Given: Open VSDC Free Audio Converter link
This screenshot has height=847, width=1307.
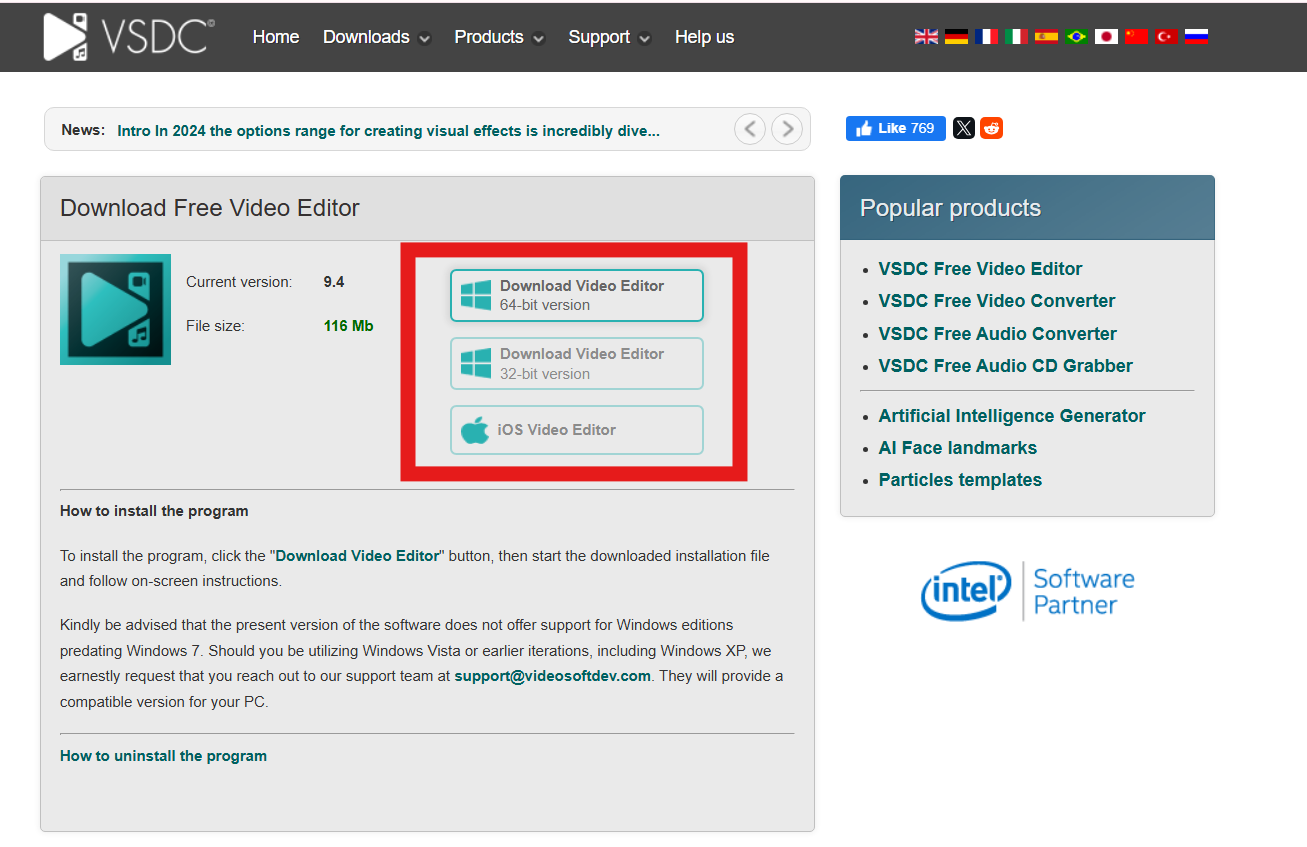Looking at the screenshot, I should (997, 334).
